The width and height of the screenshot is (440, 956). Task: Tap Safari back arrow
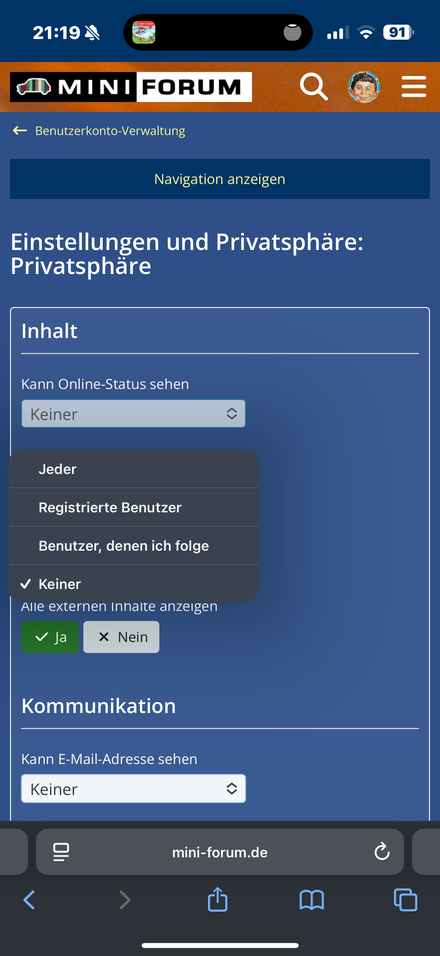coord(29,900)
